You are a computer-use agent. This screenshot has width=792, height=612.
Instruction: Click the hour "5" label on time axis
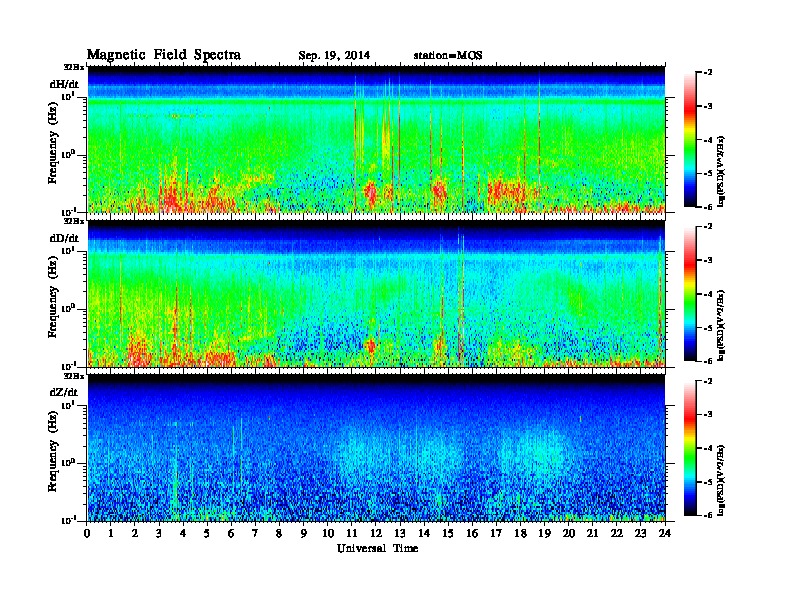pyautogui.click(x=207, y=533)
